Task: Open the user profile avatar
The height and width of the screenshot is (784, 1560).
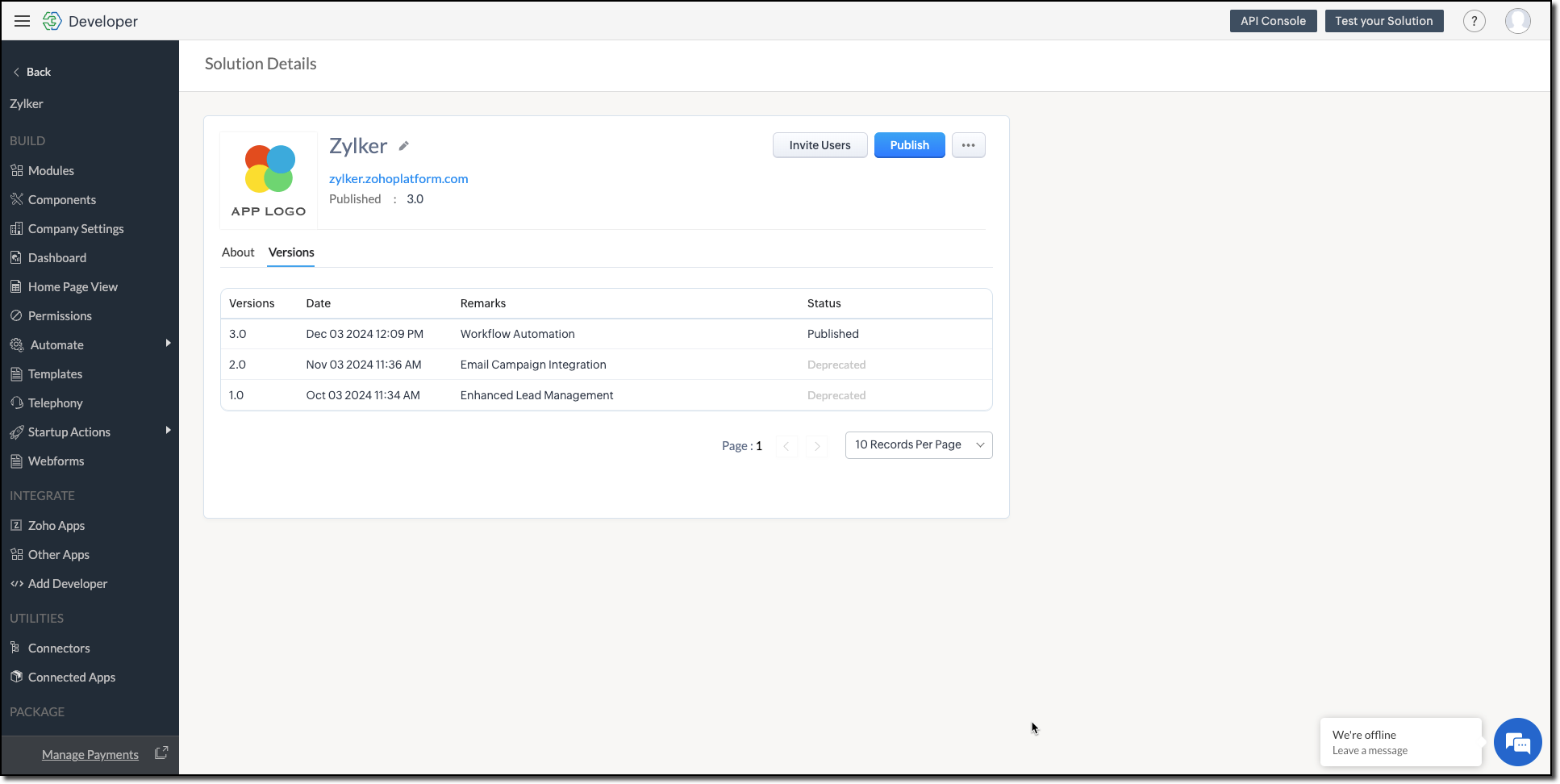Action: [x=1517, y=21]
